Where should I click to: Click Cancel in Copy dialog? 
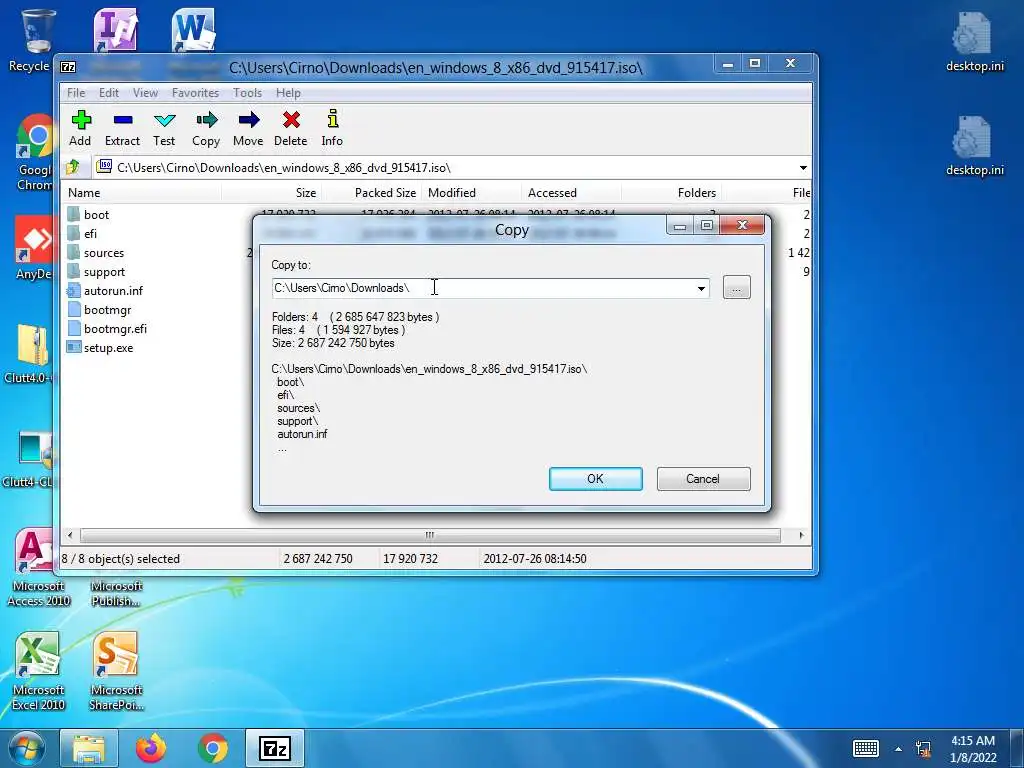tap(703, 479)
